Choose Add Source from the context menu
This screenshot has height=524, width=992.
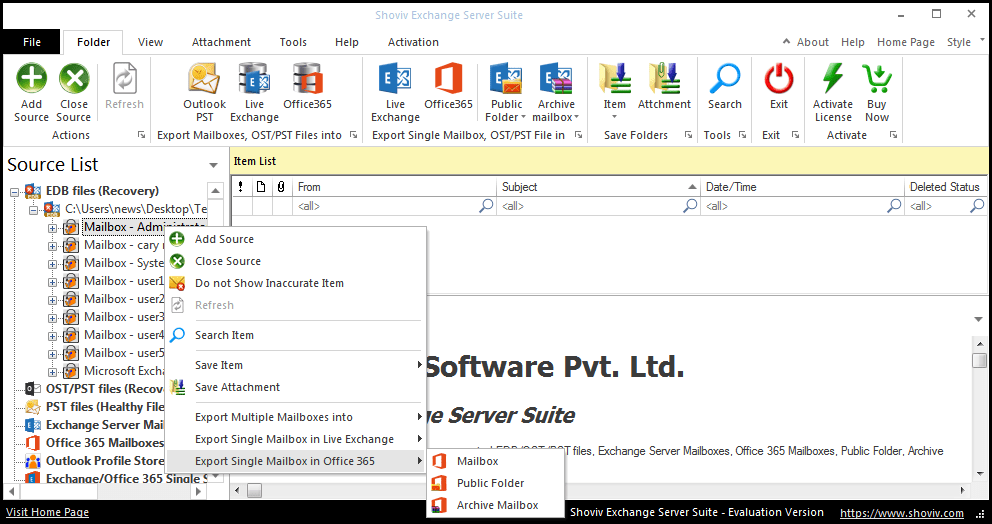295,239
